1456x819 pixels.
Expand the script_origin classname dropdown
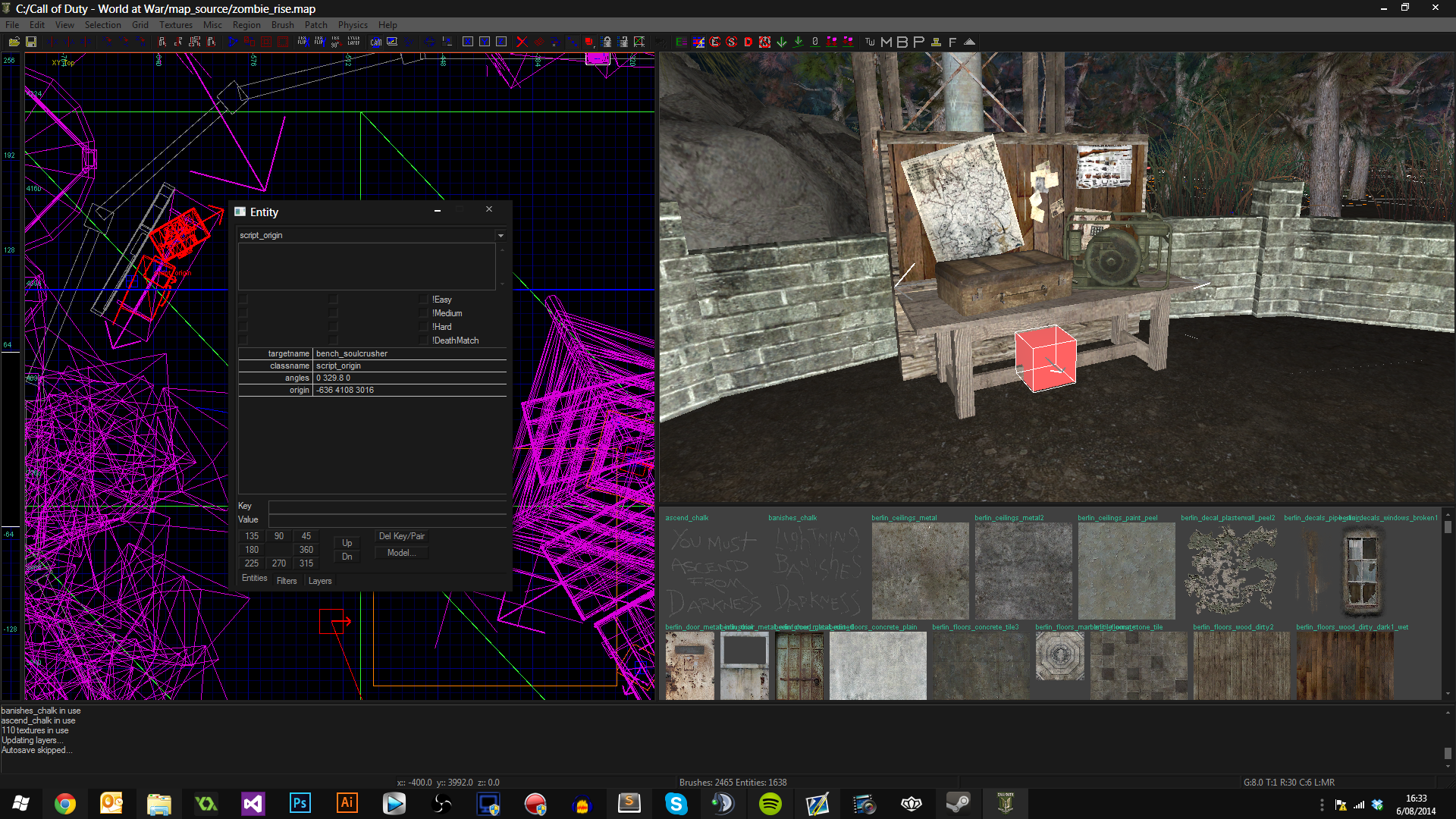tap(500, 236)
